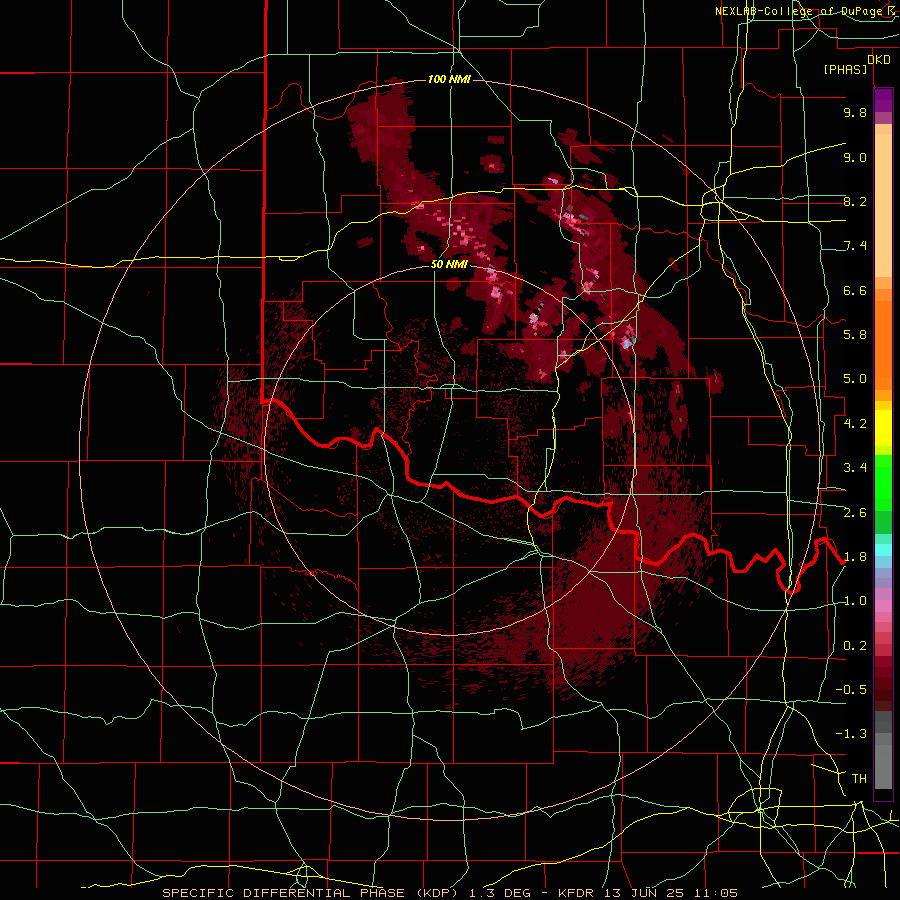Click the 8.2 scale value
Viewport: 900px width, 900px height.
coord(855,201)
